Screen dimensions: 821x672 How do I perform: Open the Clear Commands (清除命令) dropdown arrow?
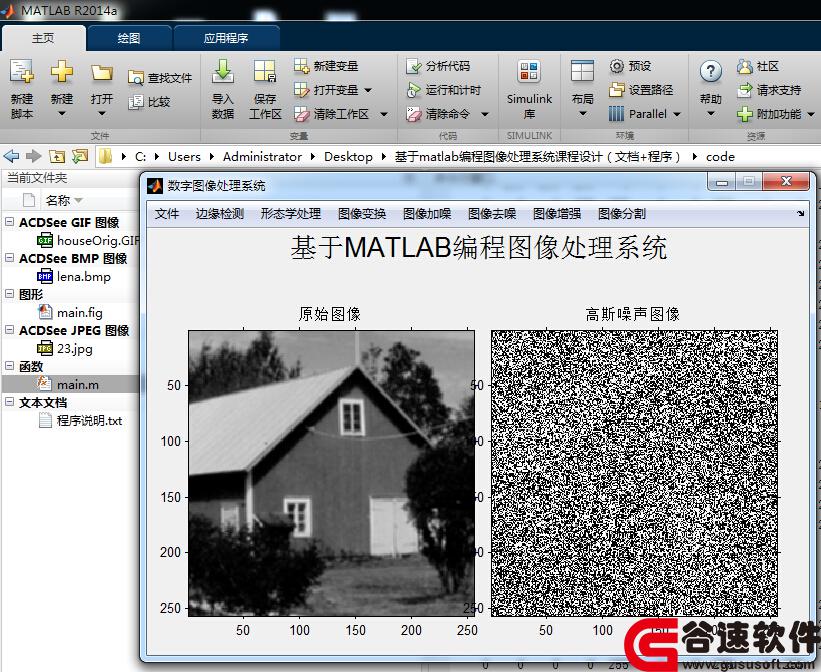[485, 114]
